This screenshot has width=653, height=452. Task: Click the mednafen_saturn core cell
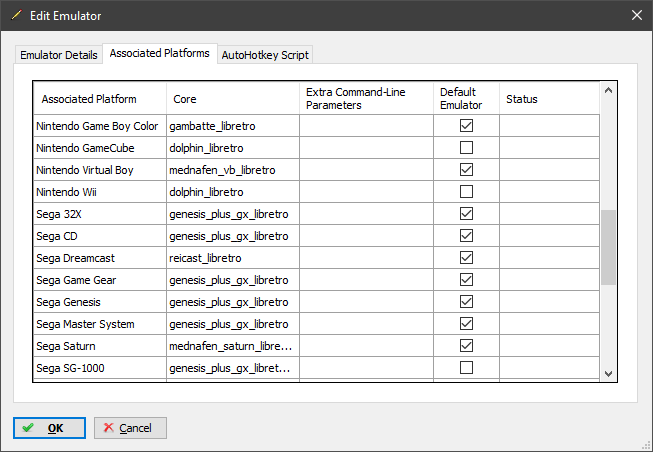233,346
